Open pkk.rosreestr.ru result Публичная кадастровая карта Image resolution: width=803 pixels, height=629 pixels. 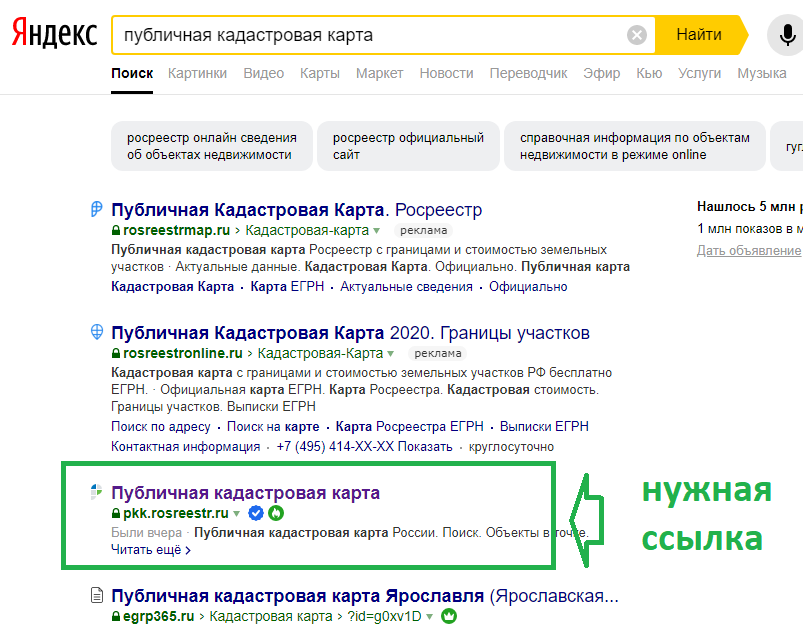click(x=245, y=493)
